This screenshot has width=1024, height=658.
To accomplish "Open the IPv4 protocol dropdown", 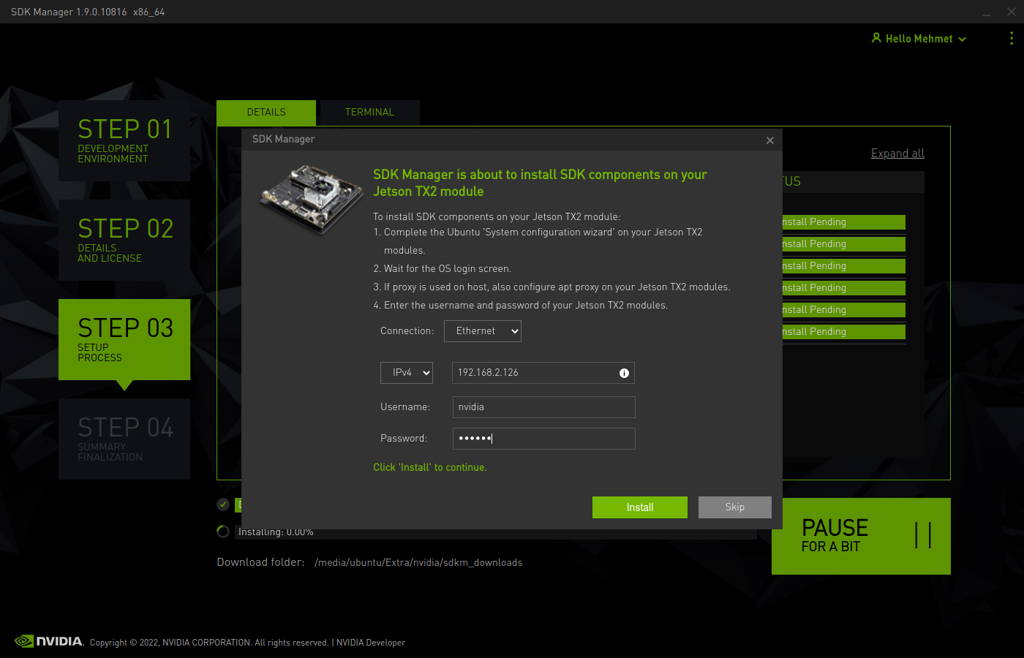I will pos(406,373).
